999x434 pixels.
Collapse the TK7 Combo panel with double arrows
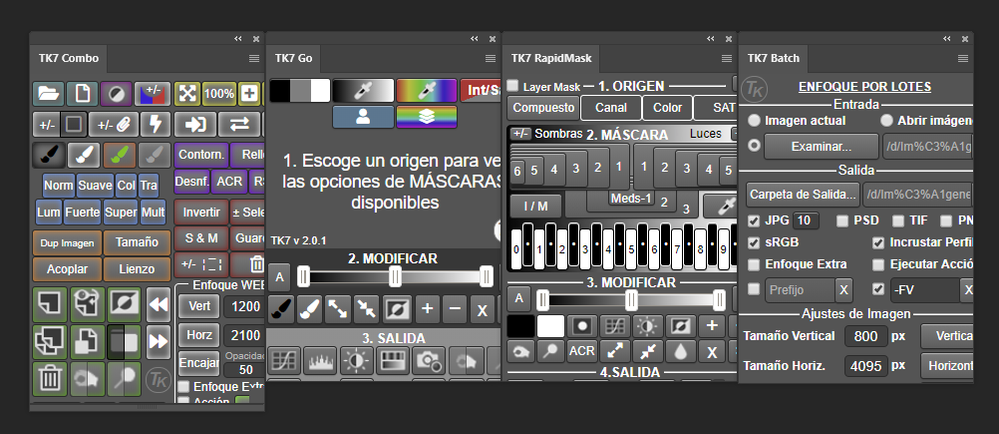[x=238, y=39]
